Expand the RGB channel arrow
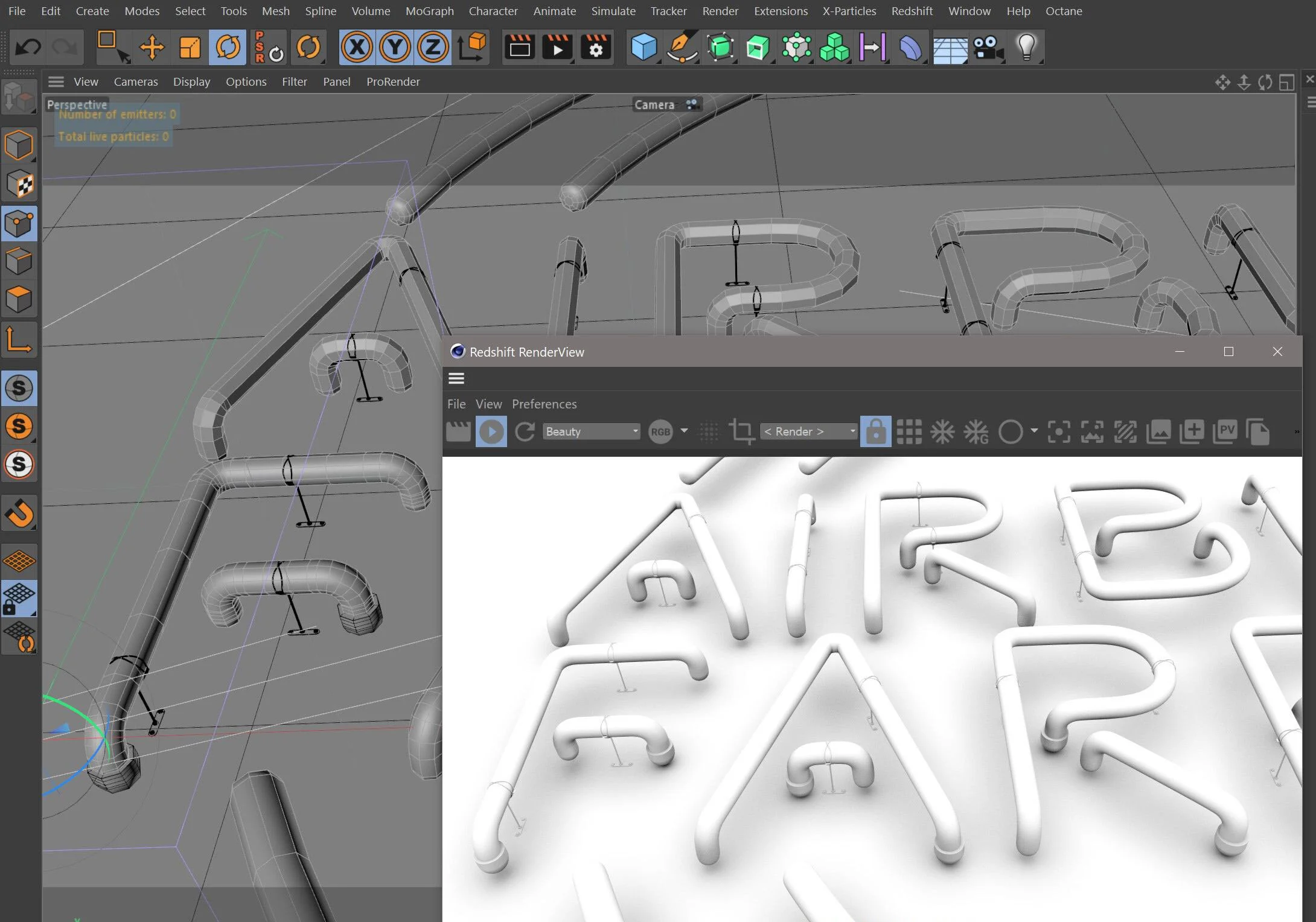 point(684,431)
